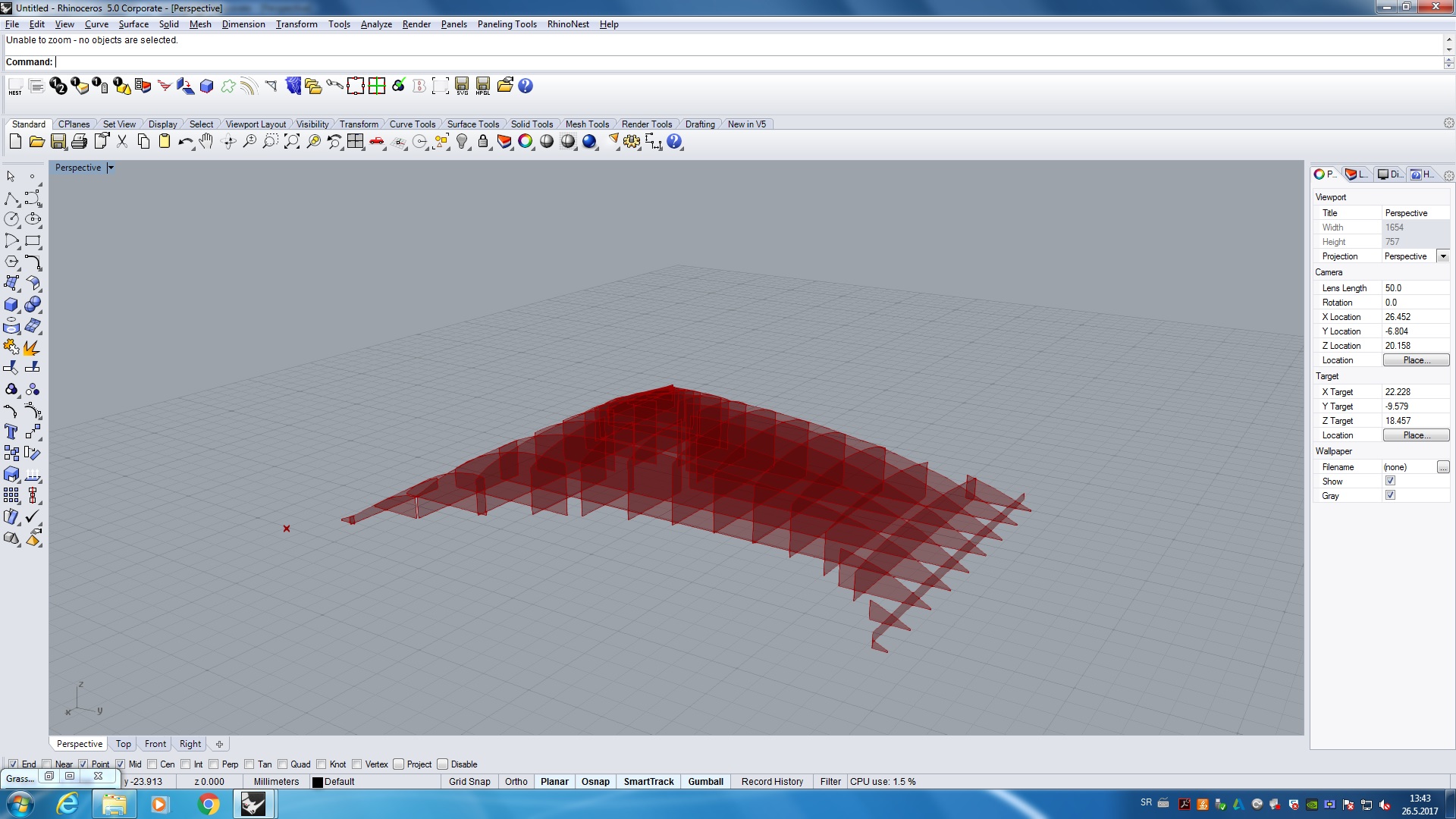Toggle the Project osnap checkbox
1456x819 pixels.
398,764
